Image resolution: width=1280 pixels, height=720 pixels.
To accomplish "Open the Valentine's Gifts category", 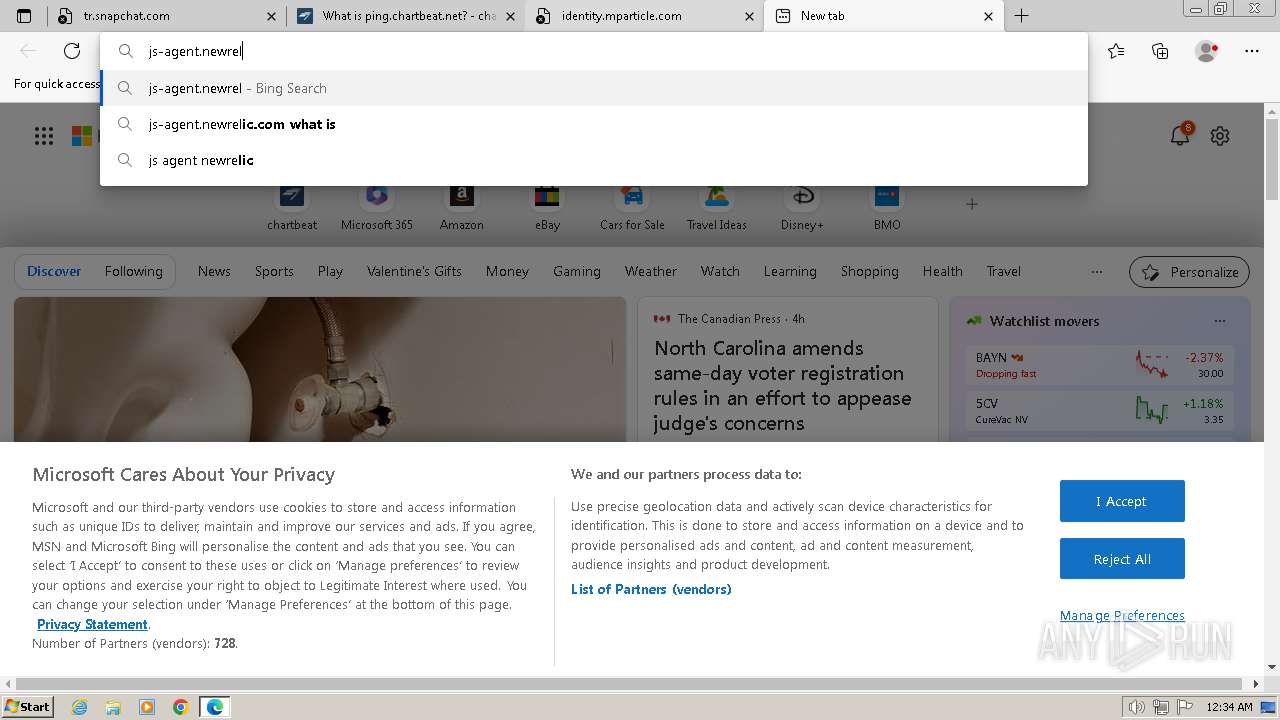I will [x=414, y=271].
